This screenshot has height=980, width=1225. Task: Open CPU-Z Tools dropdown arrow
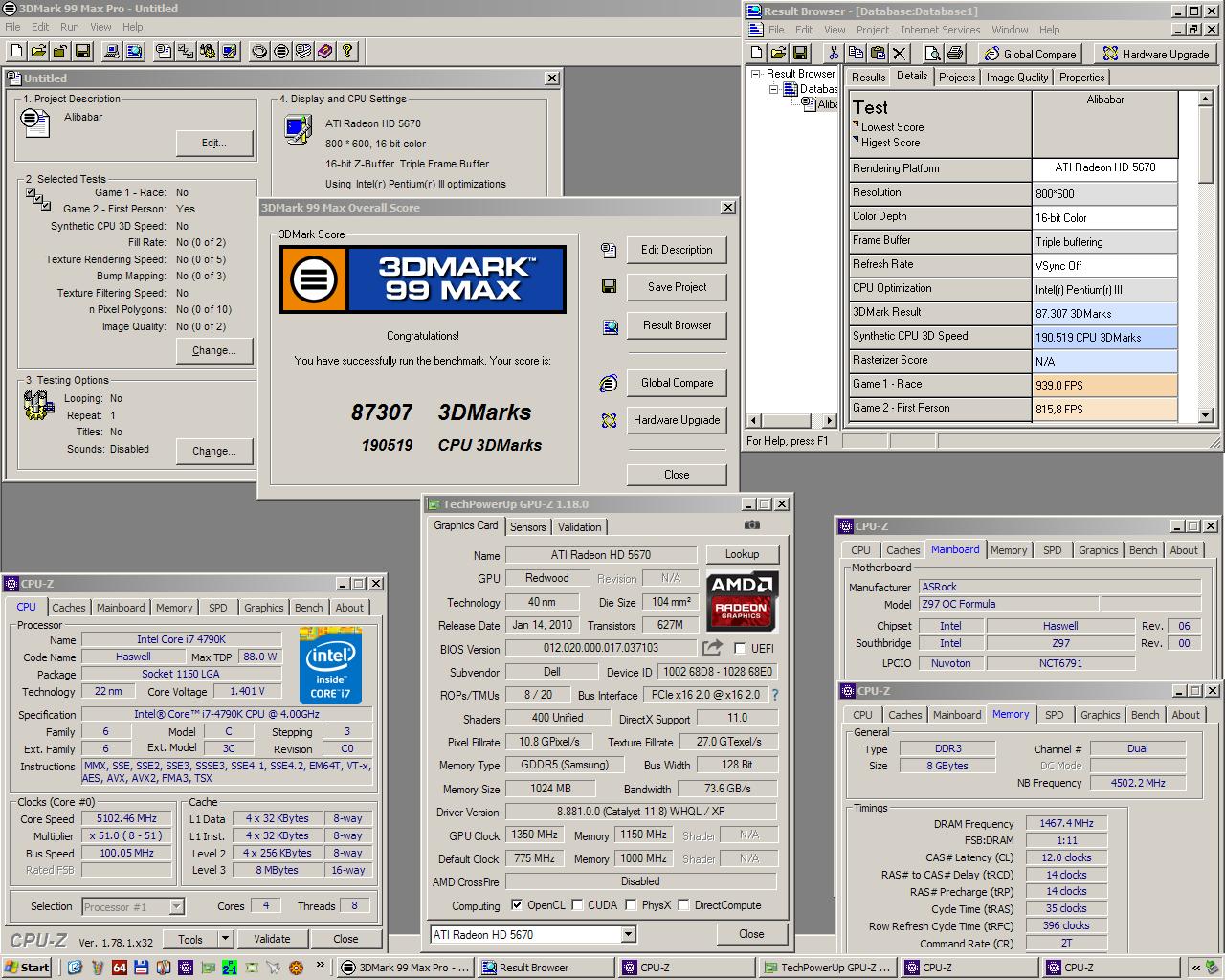coord(225,939)
